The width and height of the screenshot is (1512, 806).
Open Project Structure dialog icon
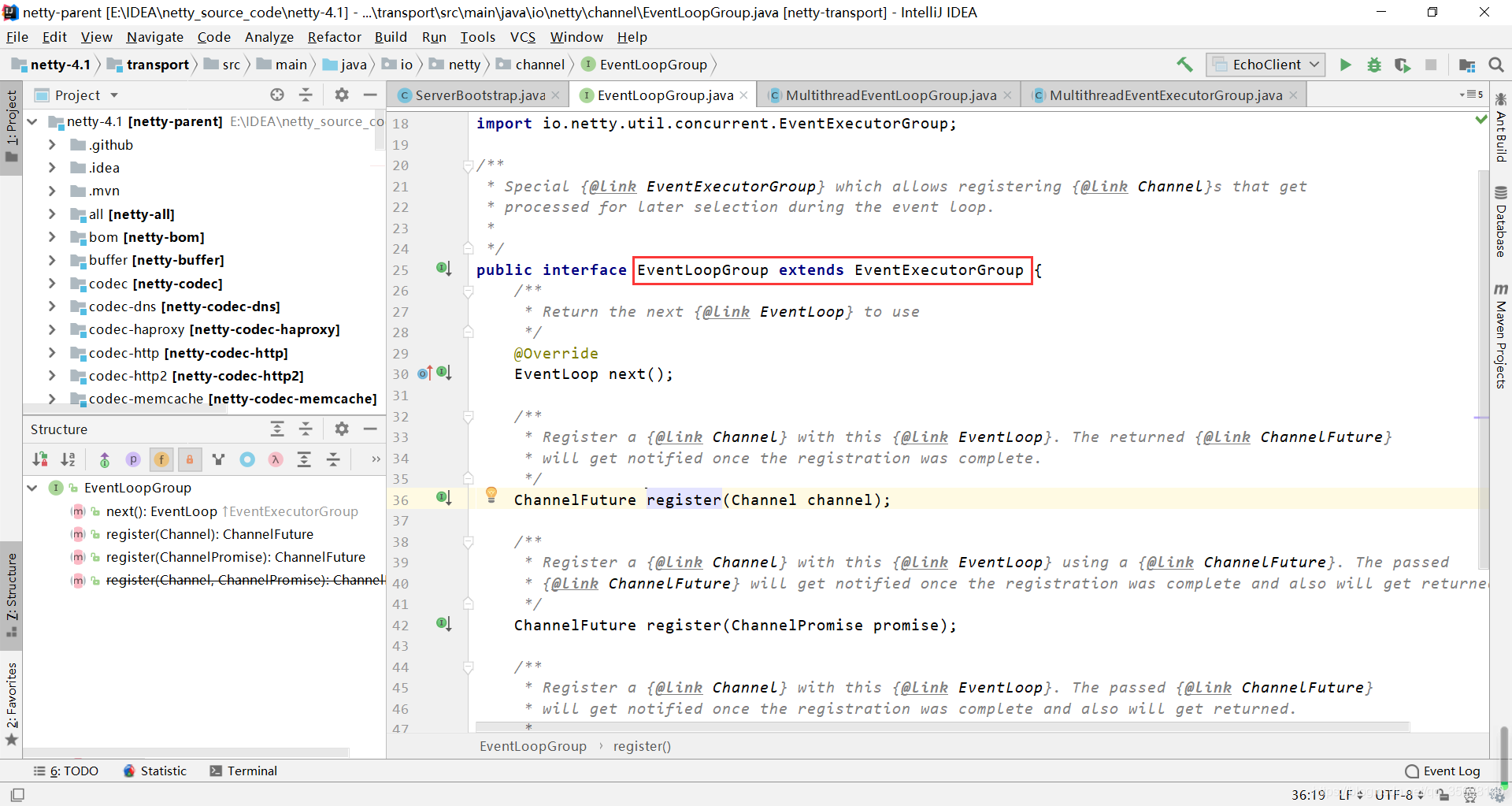[1467, 65]
